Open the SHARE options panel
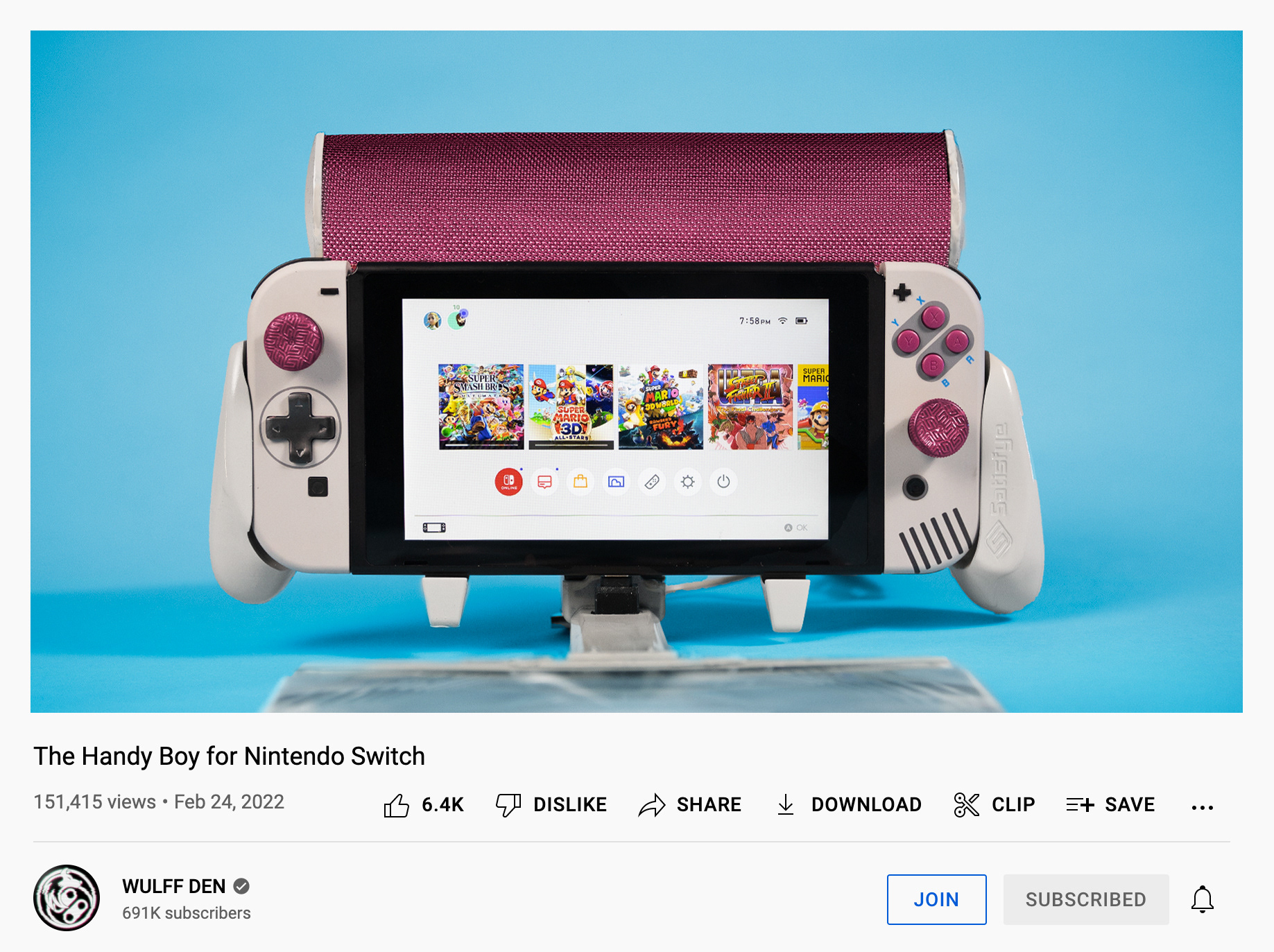The width and height of the screenshot is (1274, 952). click(709, 804)
